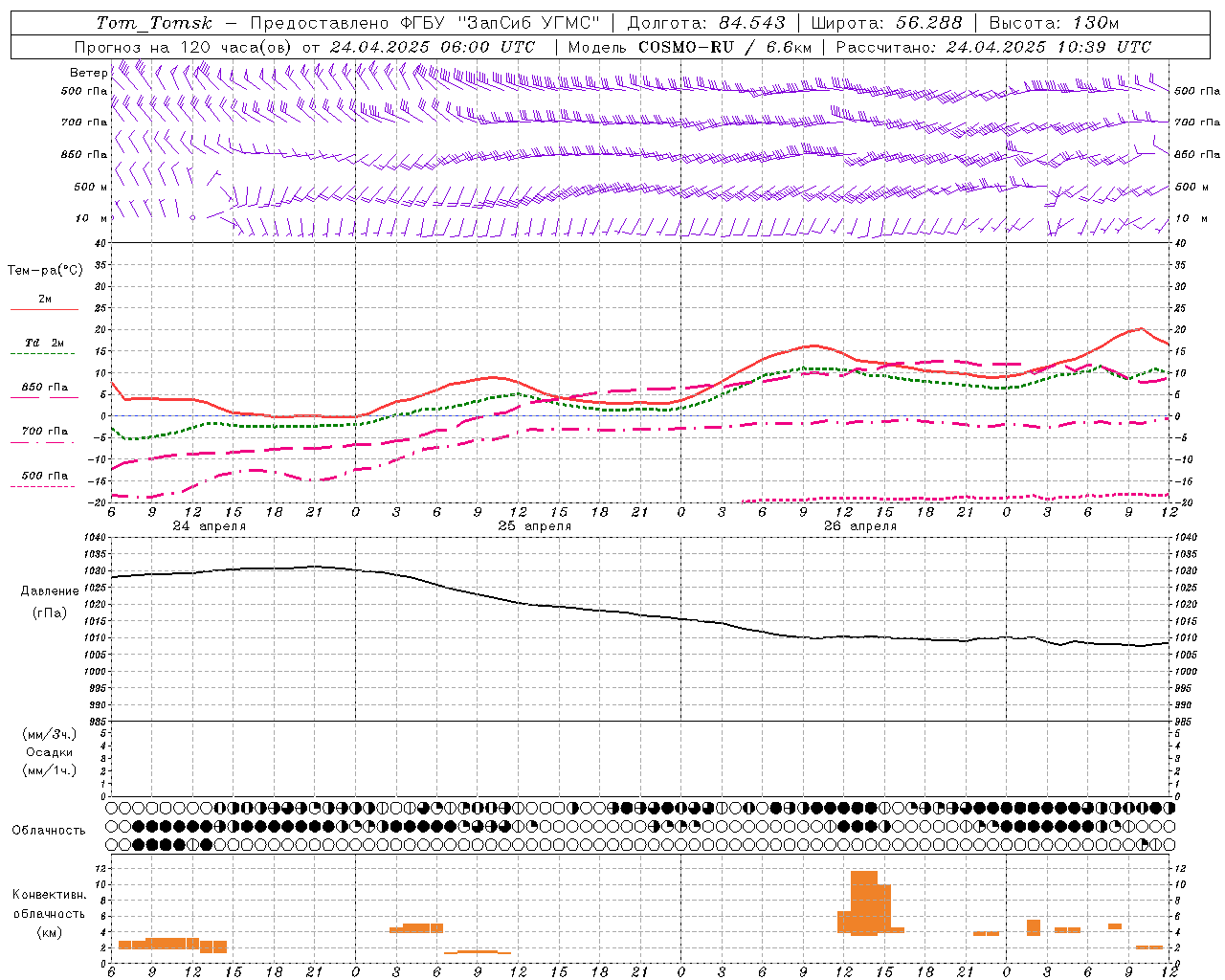Click the 700 гПа temperature legend entry
Viewport: 1225px width, 980px height.
45,431
